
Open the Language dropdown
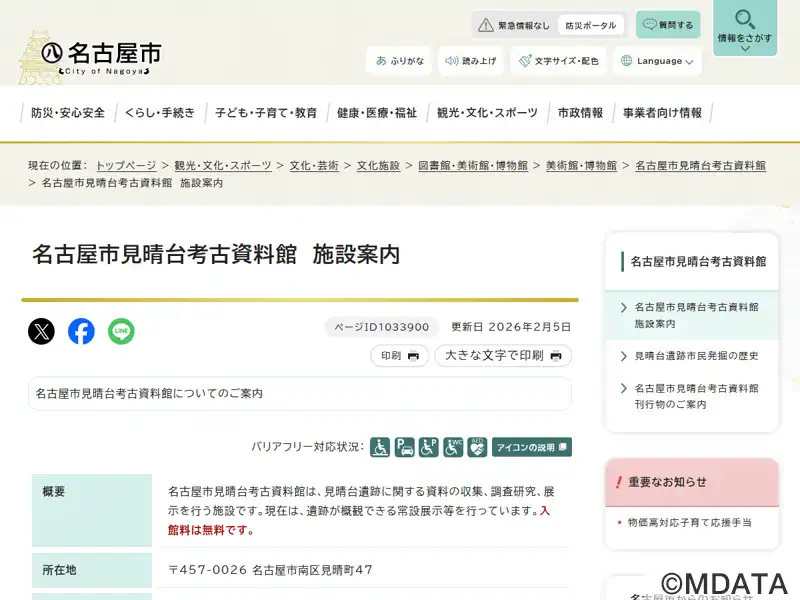[657, 61]
